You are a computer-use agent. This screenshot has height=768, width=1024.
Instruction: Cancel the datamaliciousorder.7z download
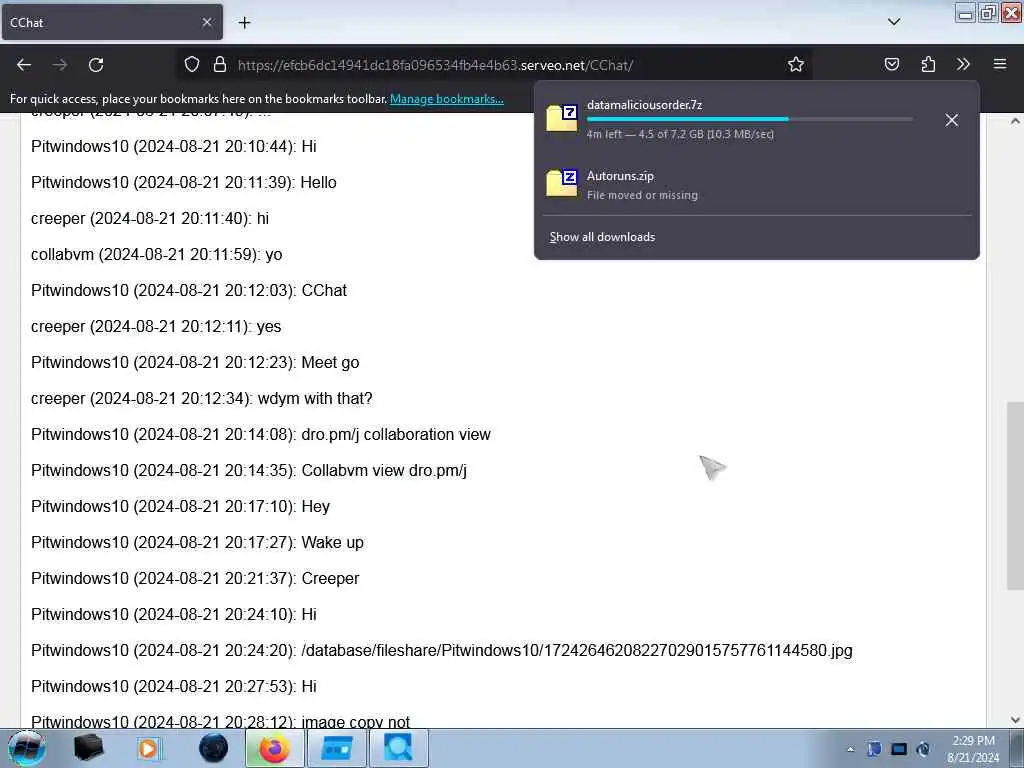(x=952, y=120)
